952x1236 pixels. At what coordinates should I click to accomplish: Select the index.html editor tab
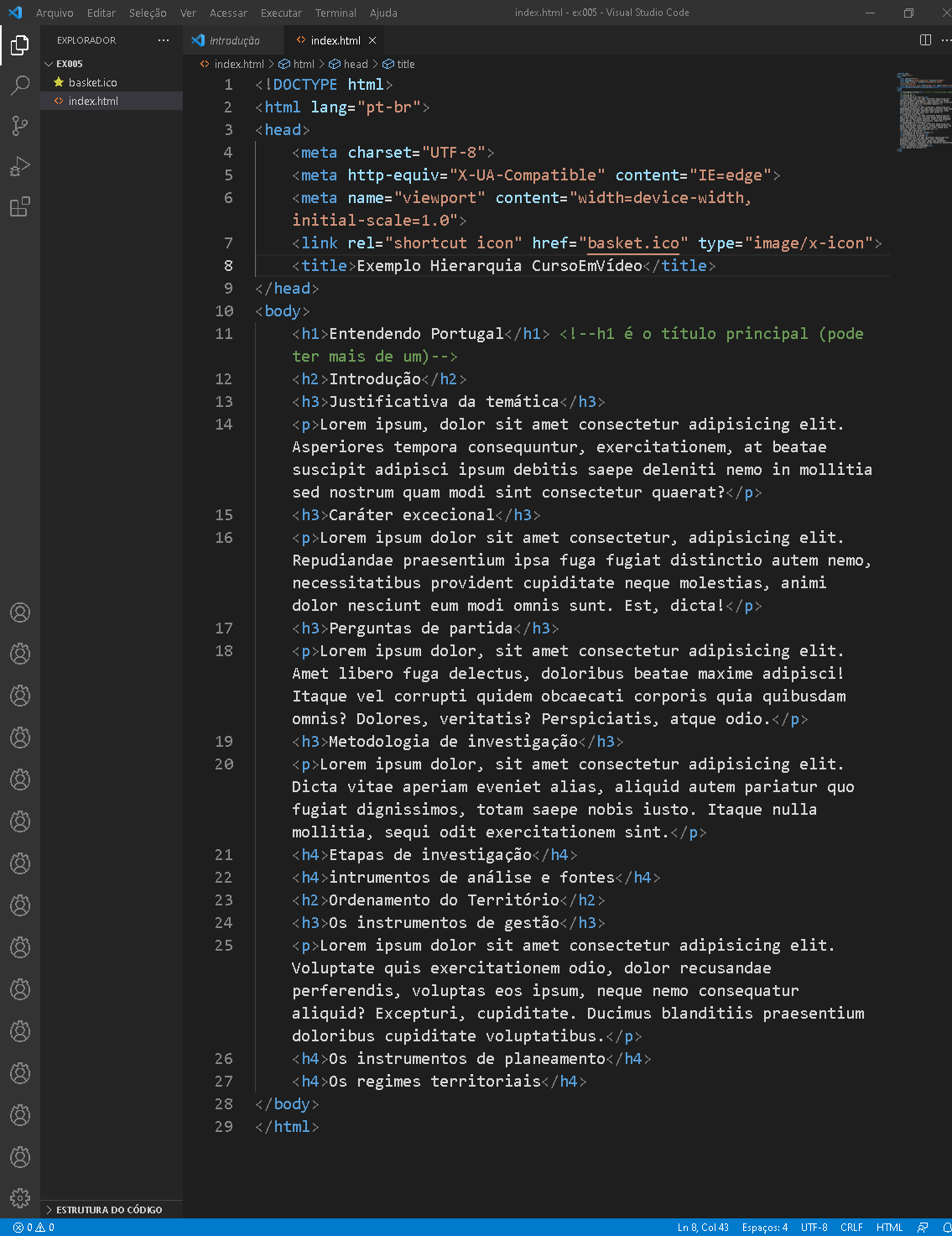tap(336, 40)
